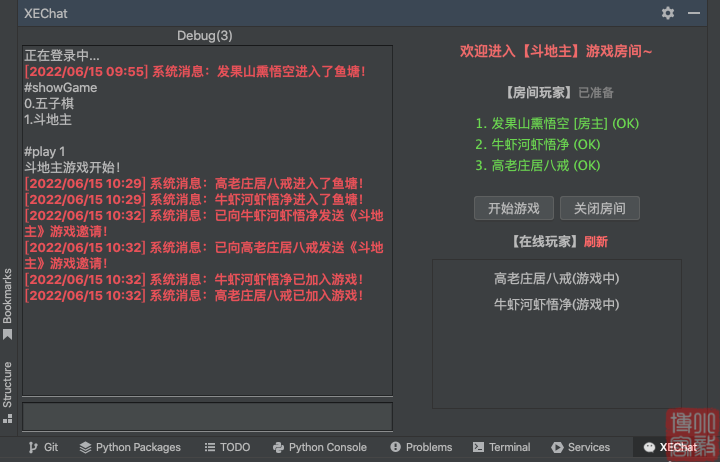Viewport: 720px width, 462px height.
Task: Click the Structure grid icon
Action: click(x=7, y=419)
